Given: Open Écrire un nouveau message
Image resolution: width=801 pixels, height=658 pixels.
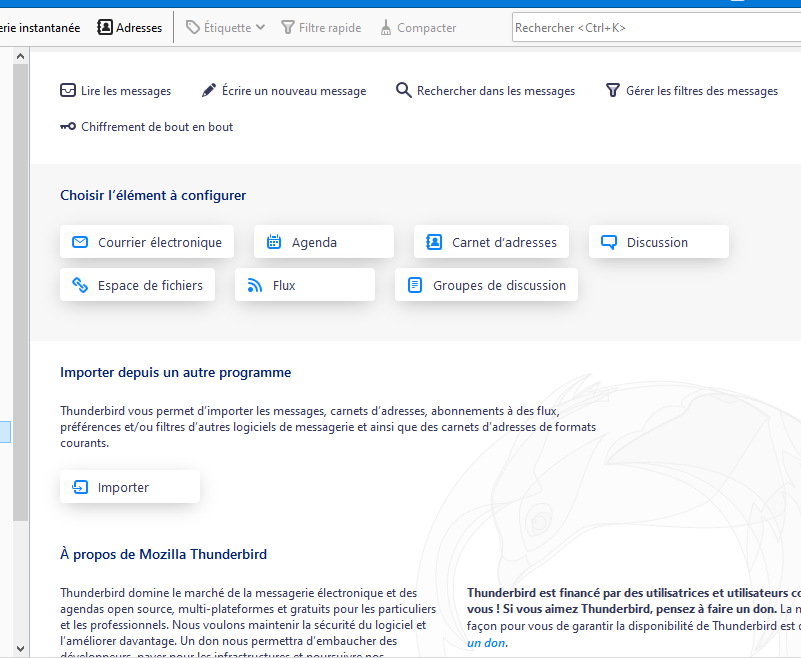Looking at the screenshot, I should (294, 91).
